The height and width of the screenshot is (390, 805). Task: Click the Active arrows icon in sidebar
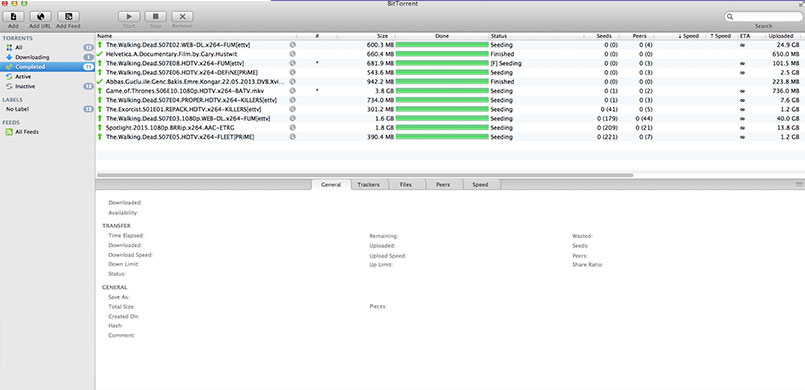coord(9,77)
